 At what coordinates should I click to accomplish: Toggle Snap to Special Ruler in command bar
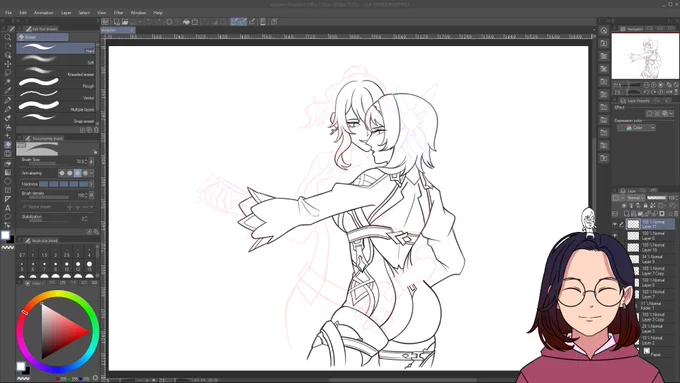click(243, 22)
